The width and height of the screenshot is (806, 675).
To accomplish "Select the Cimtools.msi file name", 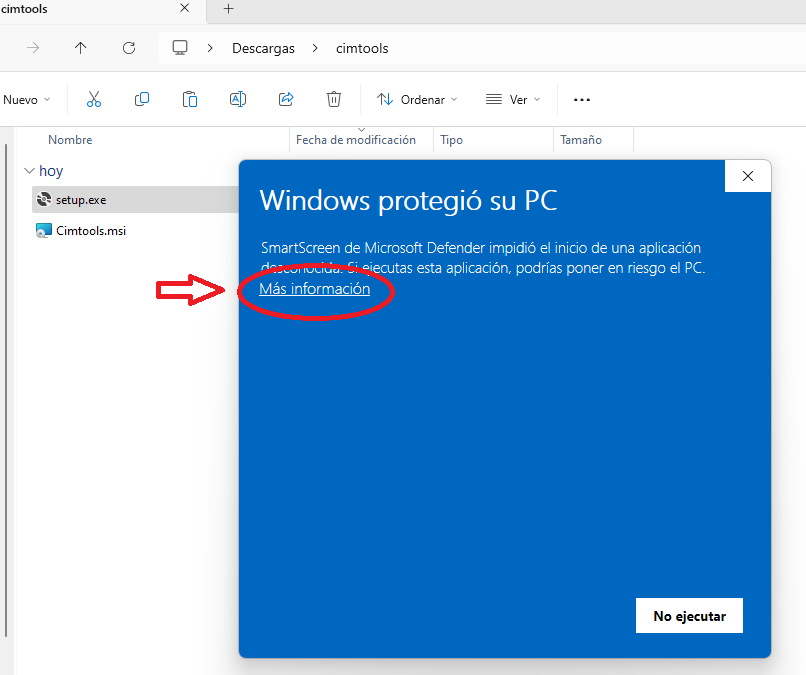I will (91, 231).
